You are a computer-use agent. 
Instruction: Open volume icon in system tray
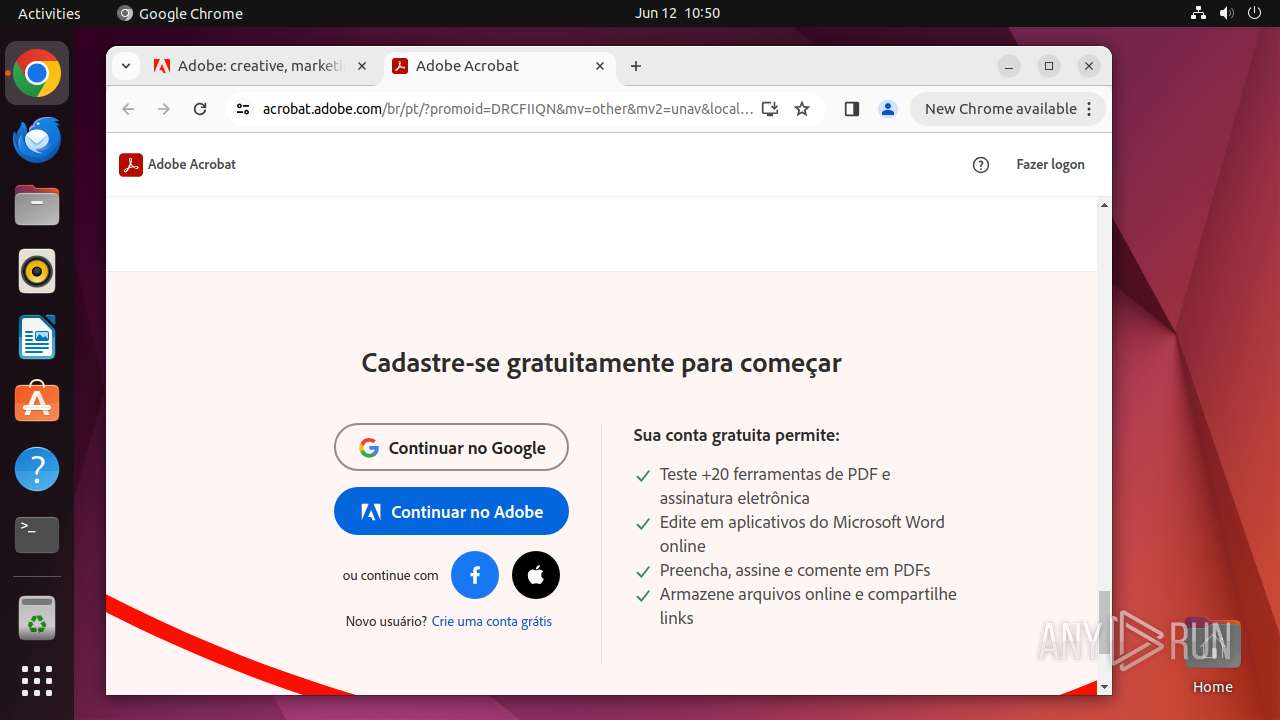tap(1226, 13)
